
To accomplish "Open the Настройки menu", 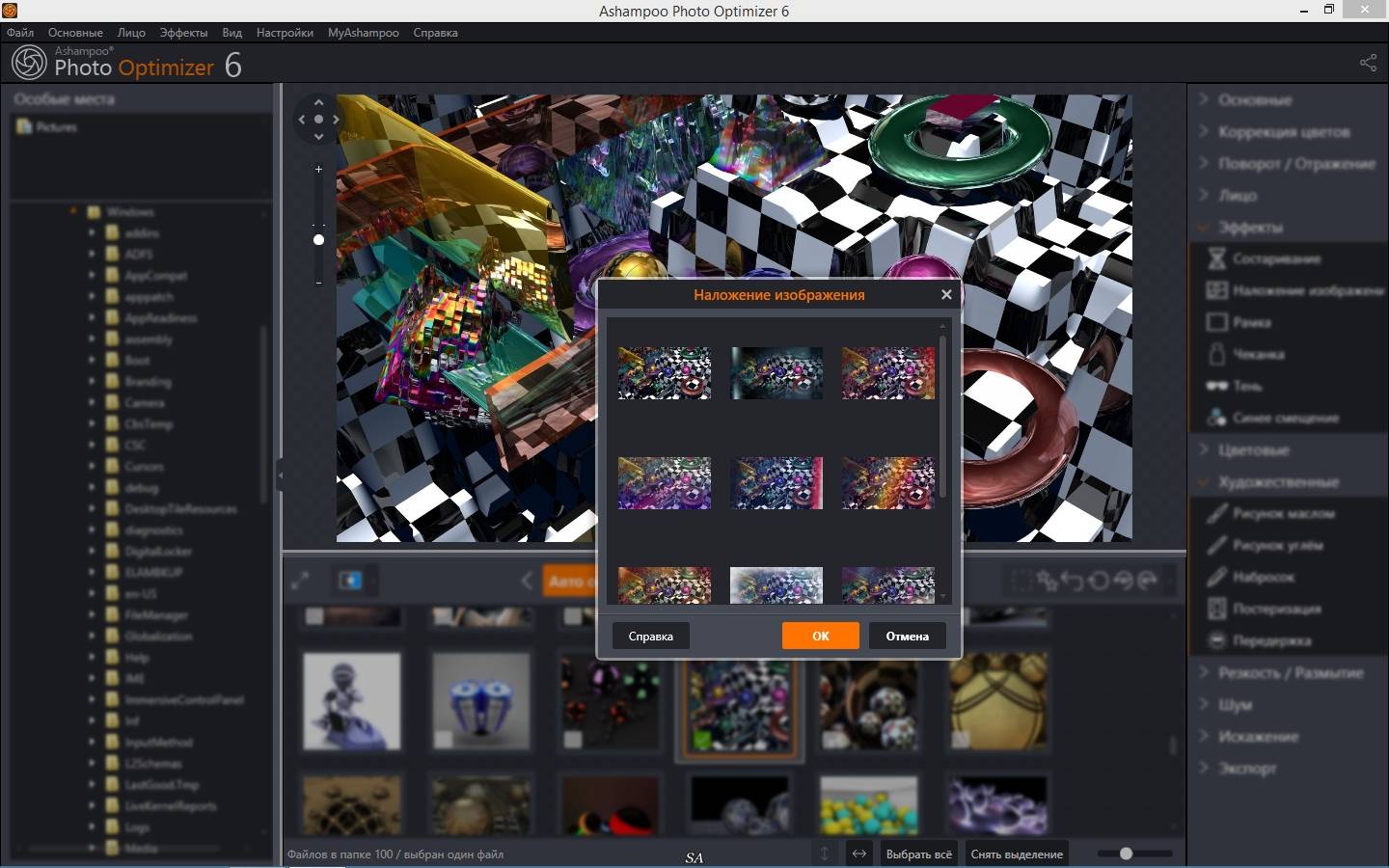I will (285, 32).
